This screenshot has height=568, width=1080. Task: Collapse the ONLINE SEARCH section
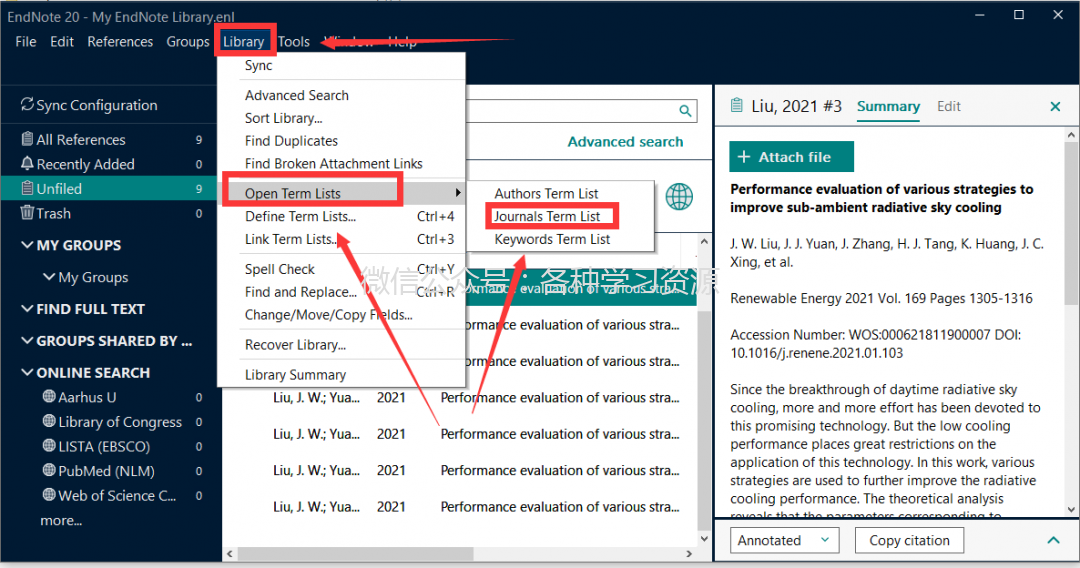(x=27, y=372)
